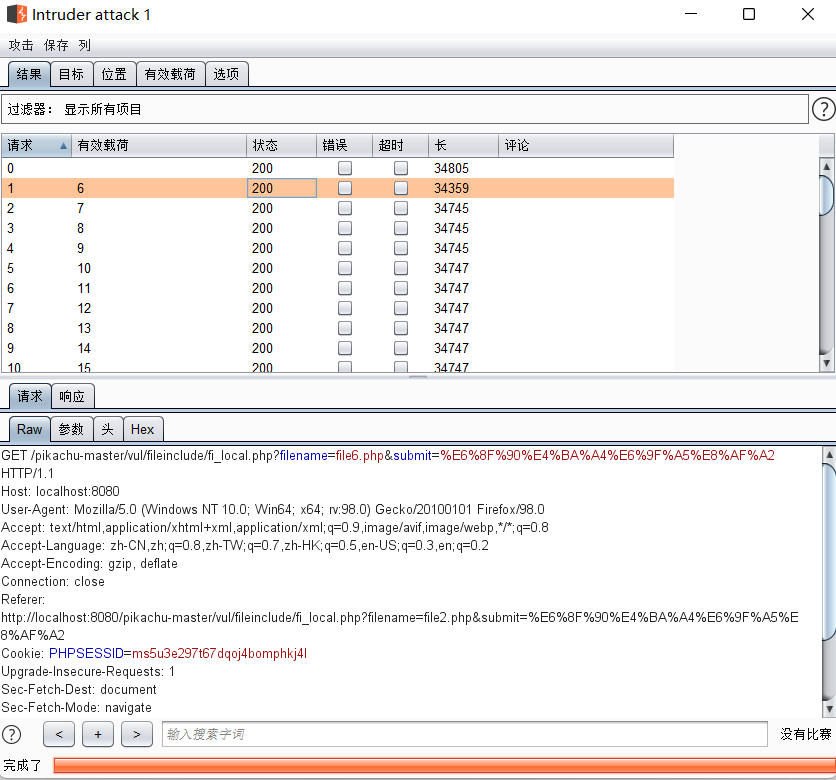Select the row with payload 11
Screen dimensions: 836x780
point(337,288)
